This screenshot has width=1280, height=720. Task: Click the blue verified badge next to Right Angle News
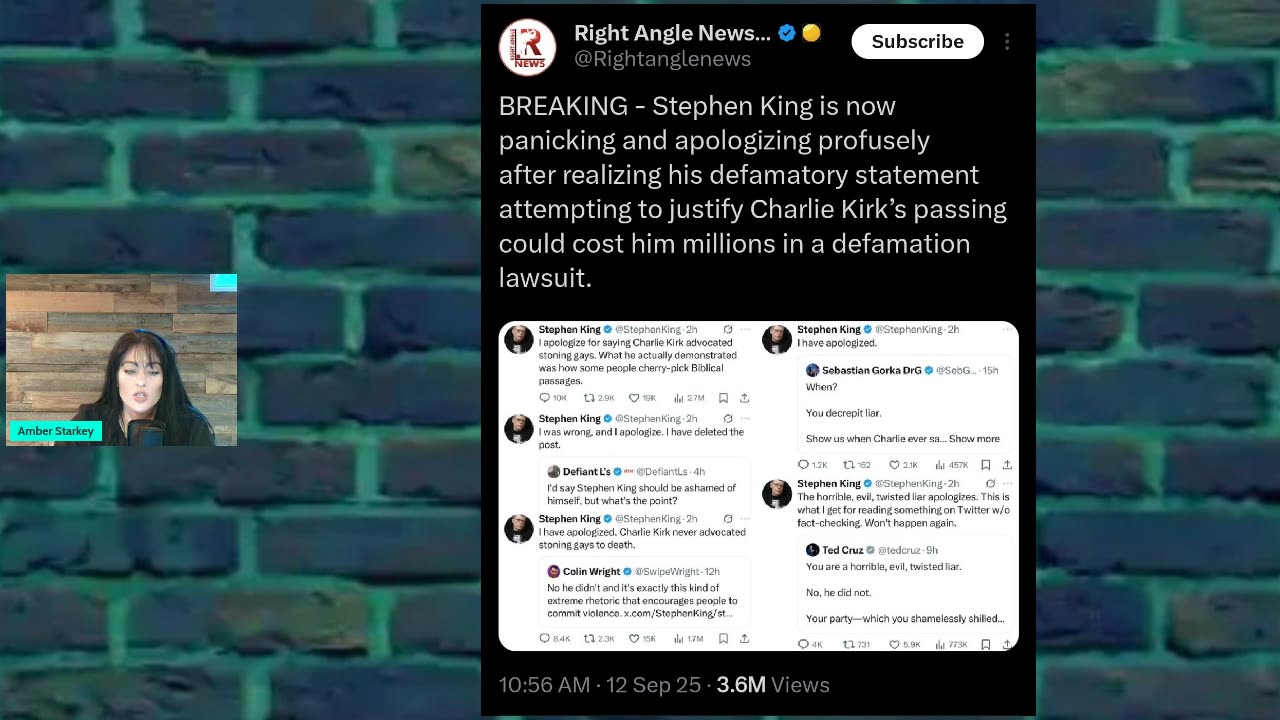click(x=787, y=33)
